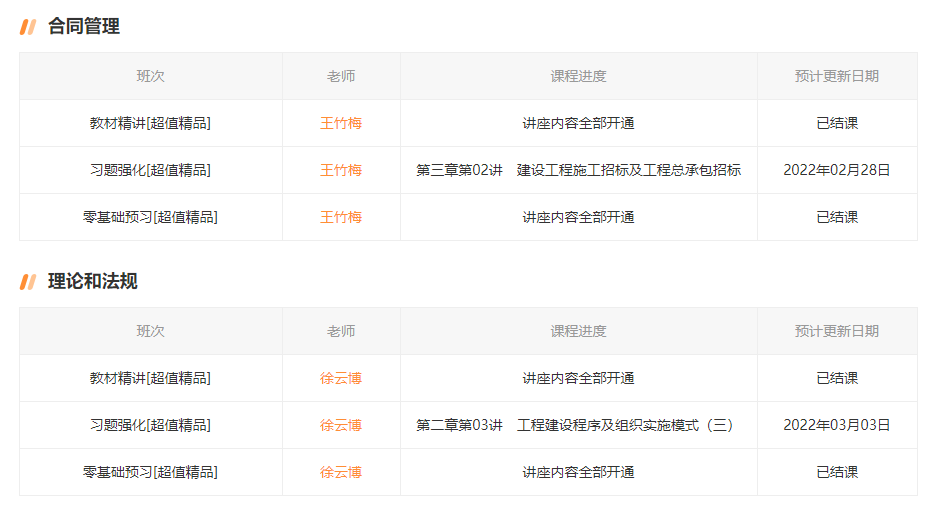Viewport: 930px width, 513px height.
Task: Click the 理论和法规 section heading text
Action: [93, 282]
